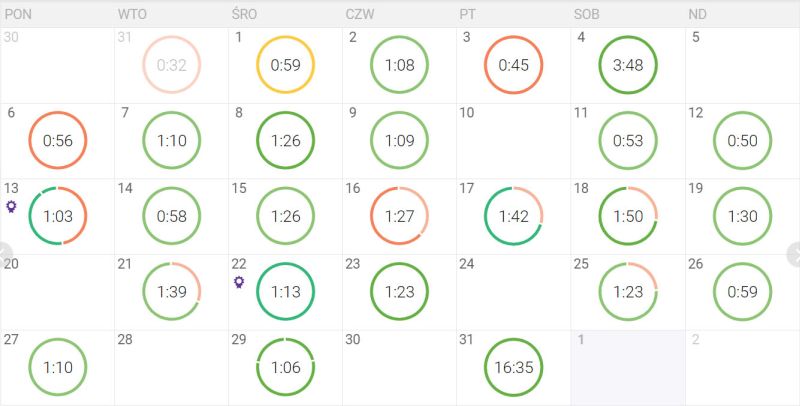Select the empty day 10 cell

pos(514,141)
